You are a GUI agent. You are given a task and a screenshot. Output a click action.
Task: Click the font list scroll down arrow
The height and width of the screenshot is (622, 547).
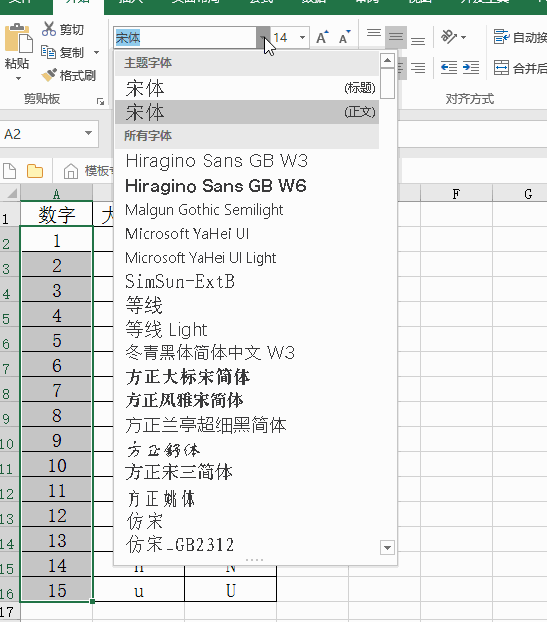[387, 547]
